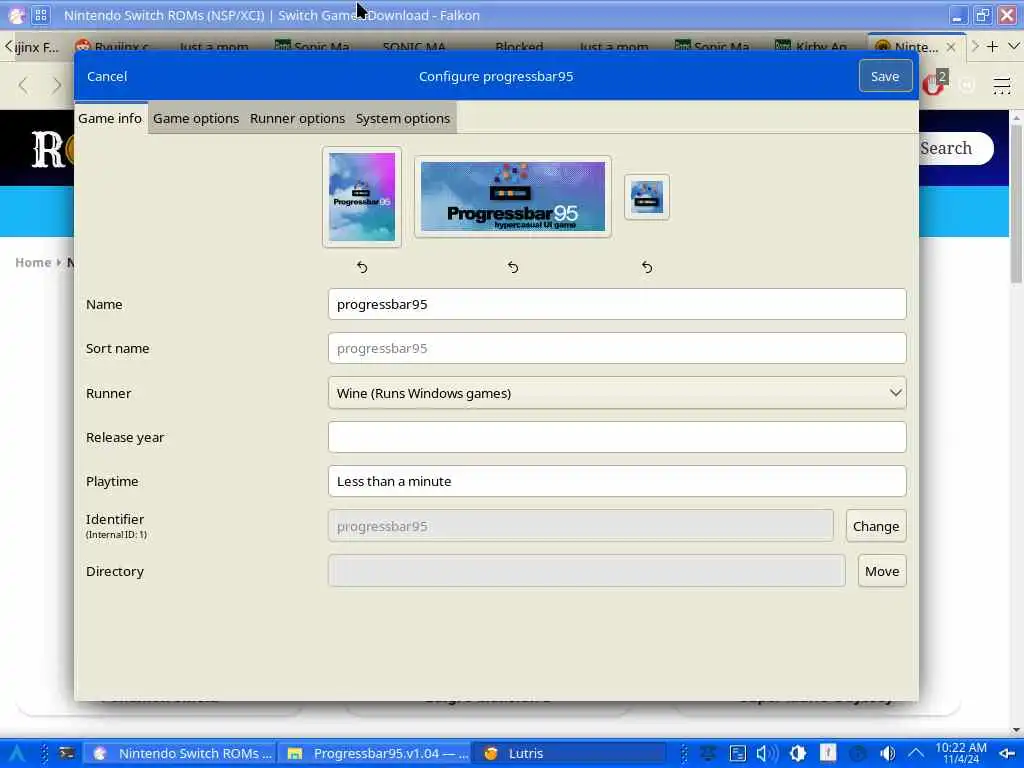Click the taskbar clock 10:22 AM
The image size is (1024, 768).
pos(961,753)
